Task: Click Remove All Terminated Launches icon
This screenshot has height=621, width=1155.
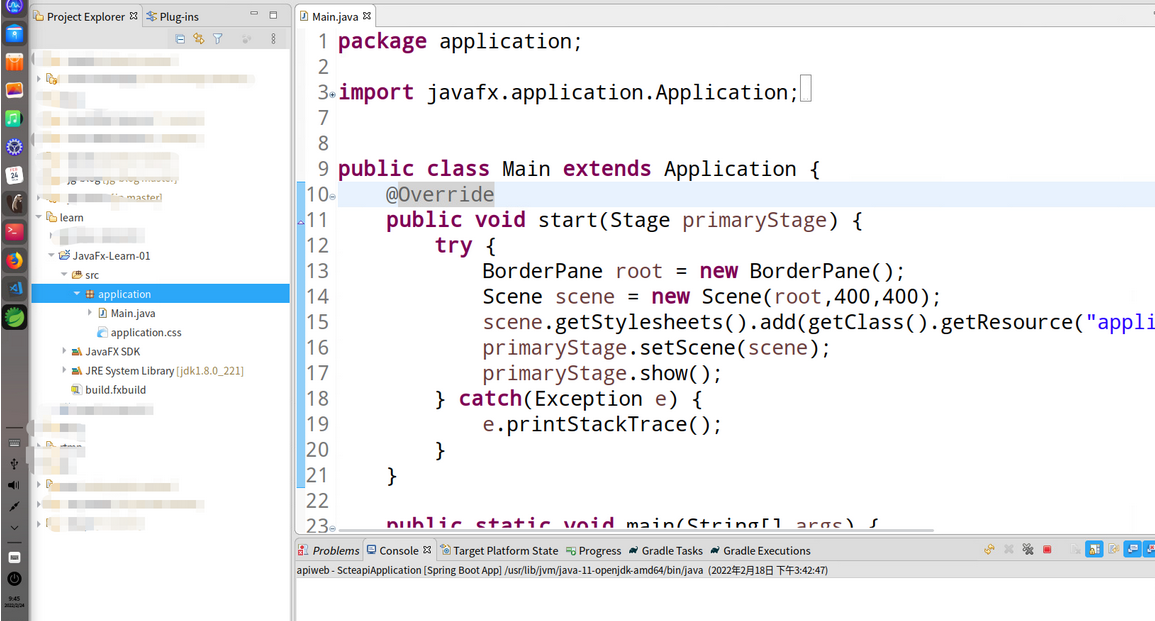Action: [x=1028, y=550]
